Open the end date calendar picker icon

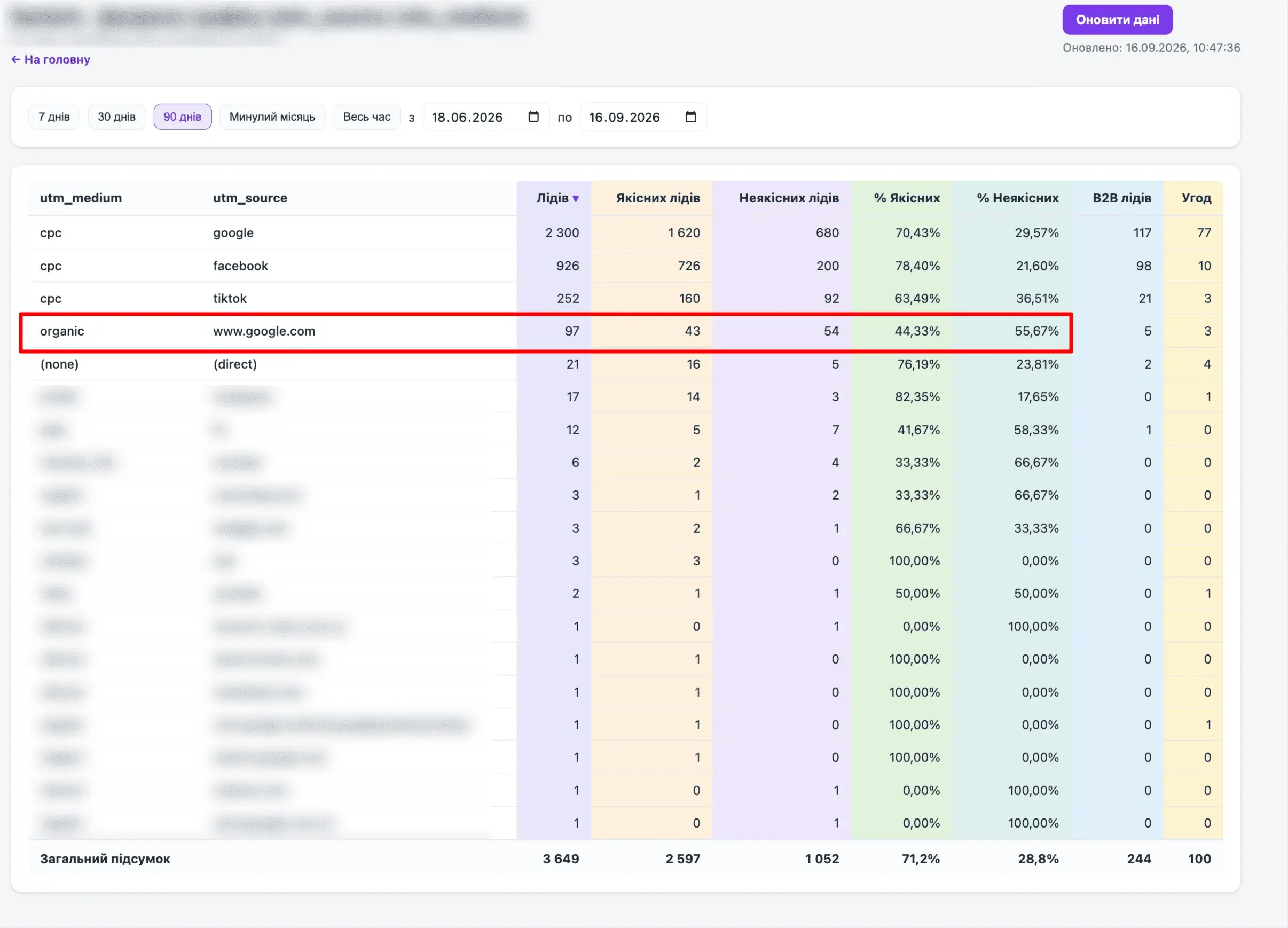click(x=690, y=116)
